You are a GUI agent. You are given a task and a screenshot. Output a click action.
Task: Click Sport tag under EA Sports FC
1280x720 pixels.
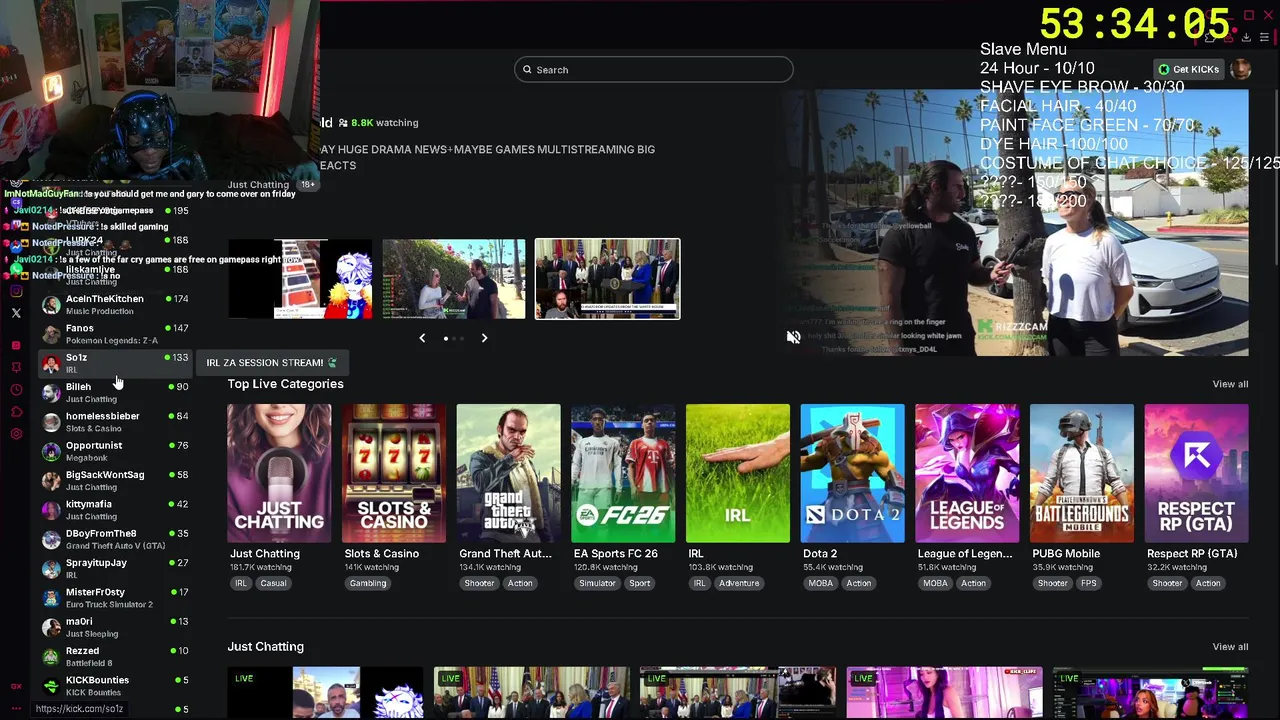[640, 583]
